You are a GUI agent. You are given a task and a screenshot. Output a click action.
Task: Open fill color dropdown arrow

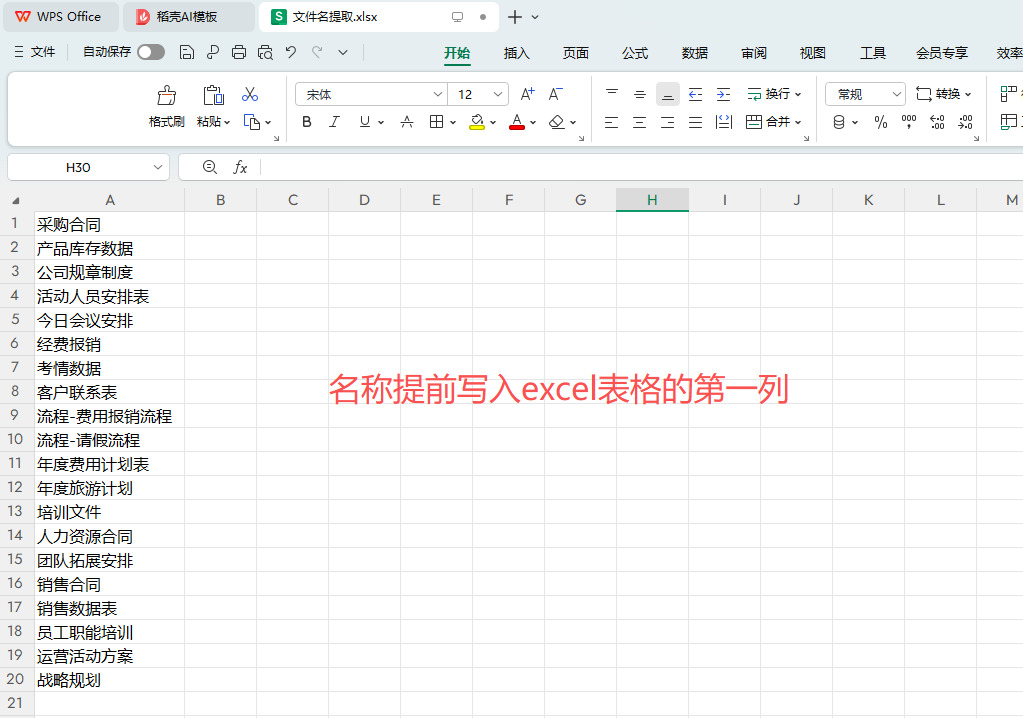493,122
